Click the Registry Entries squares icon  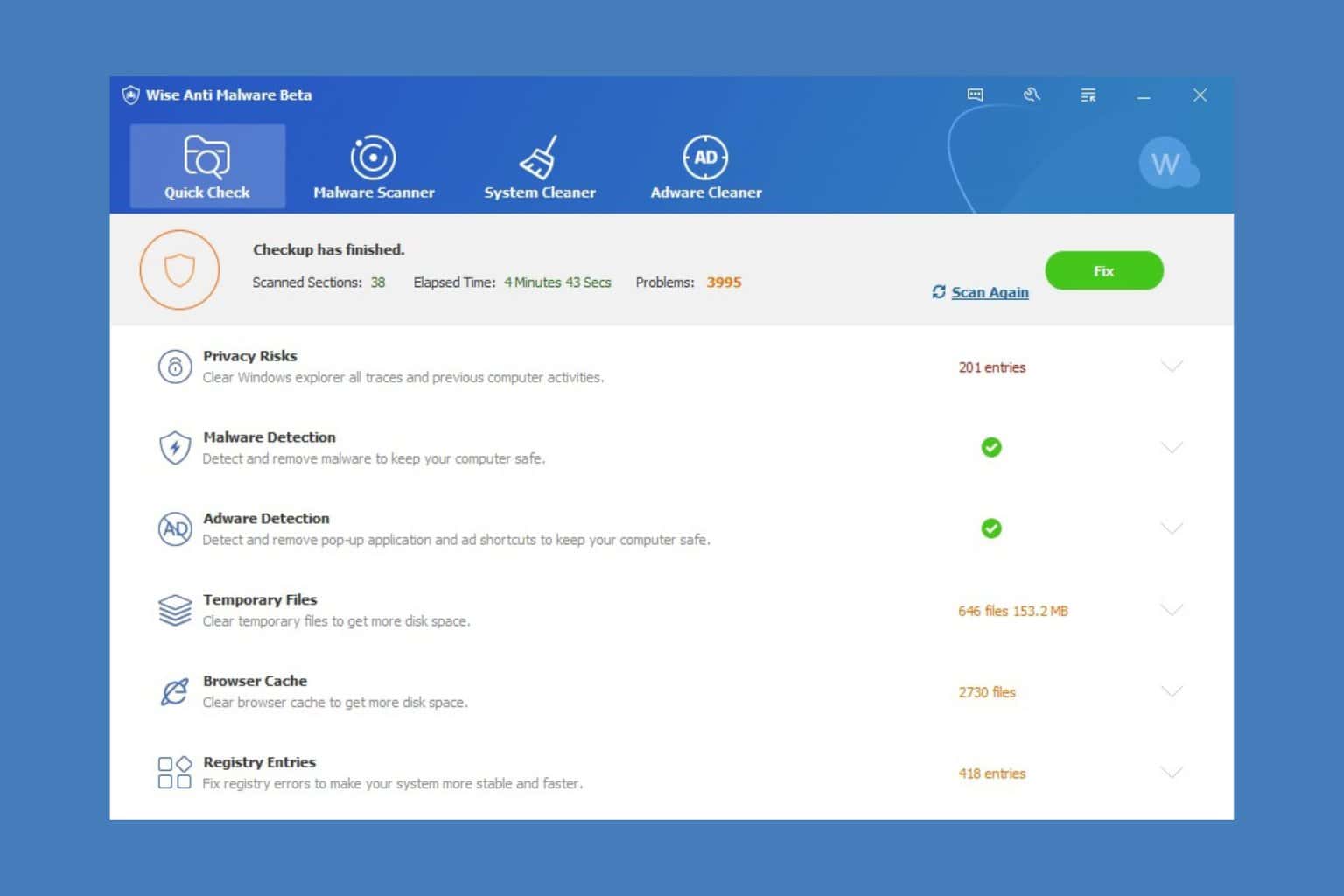pos(175,773)
